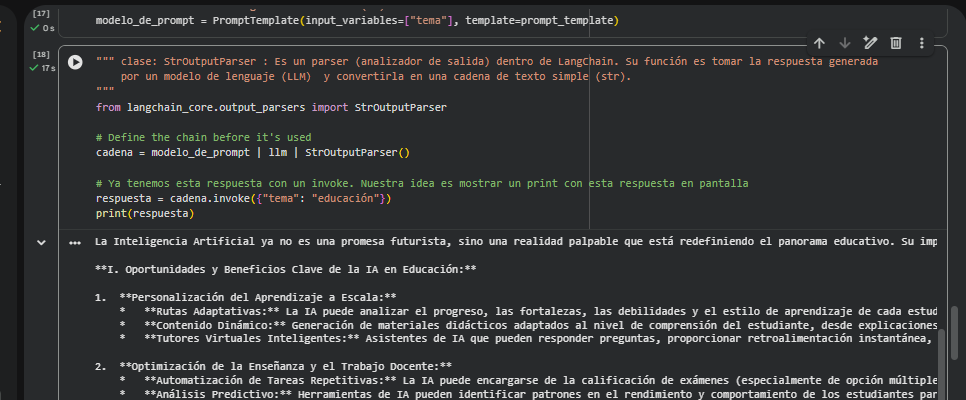Run cell 18 with the play button

(x=75, y=62)
